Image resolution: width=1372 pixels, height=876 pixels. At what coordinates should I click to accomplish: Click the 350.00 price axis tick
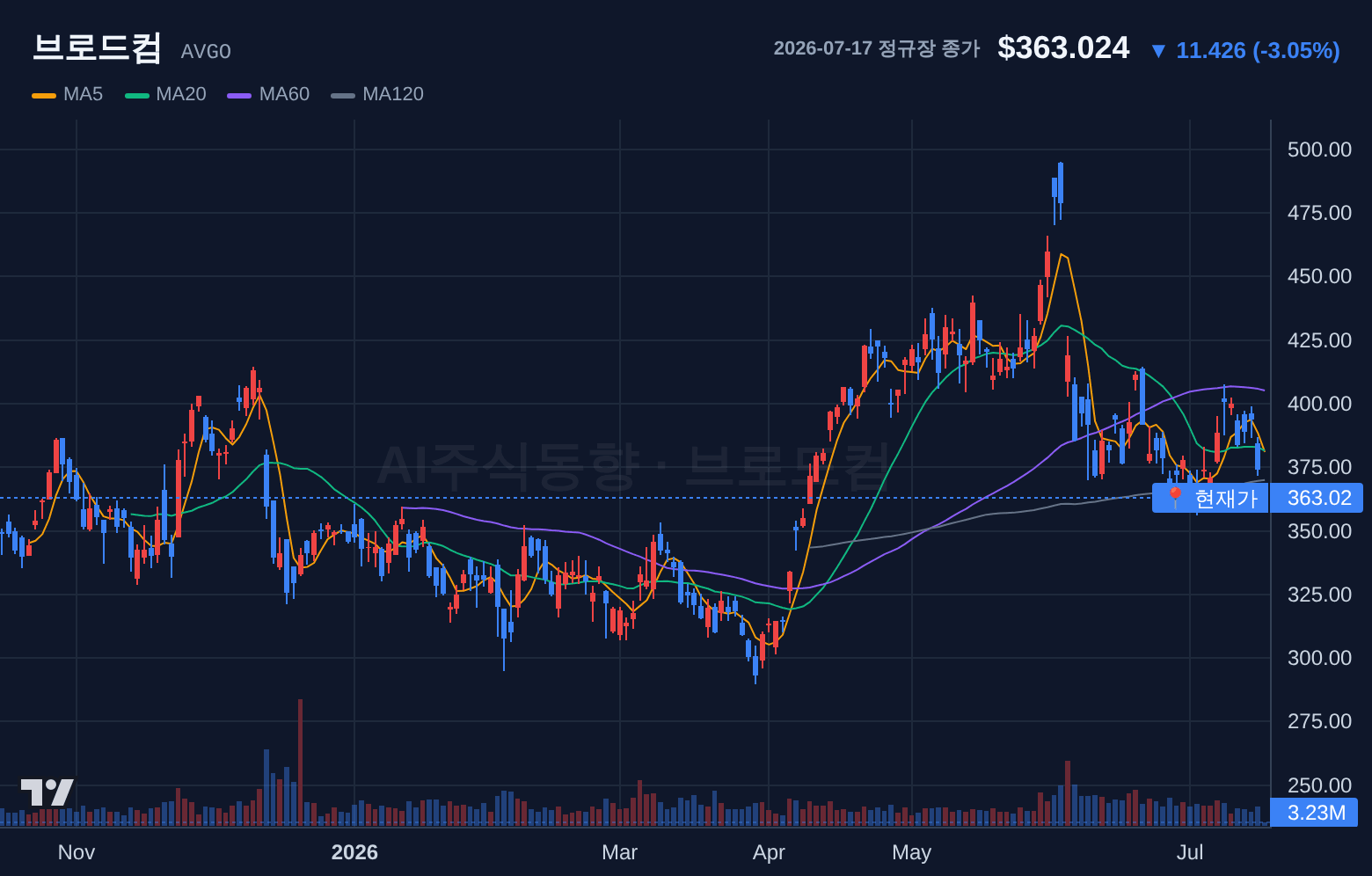point(1319,531)
